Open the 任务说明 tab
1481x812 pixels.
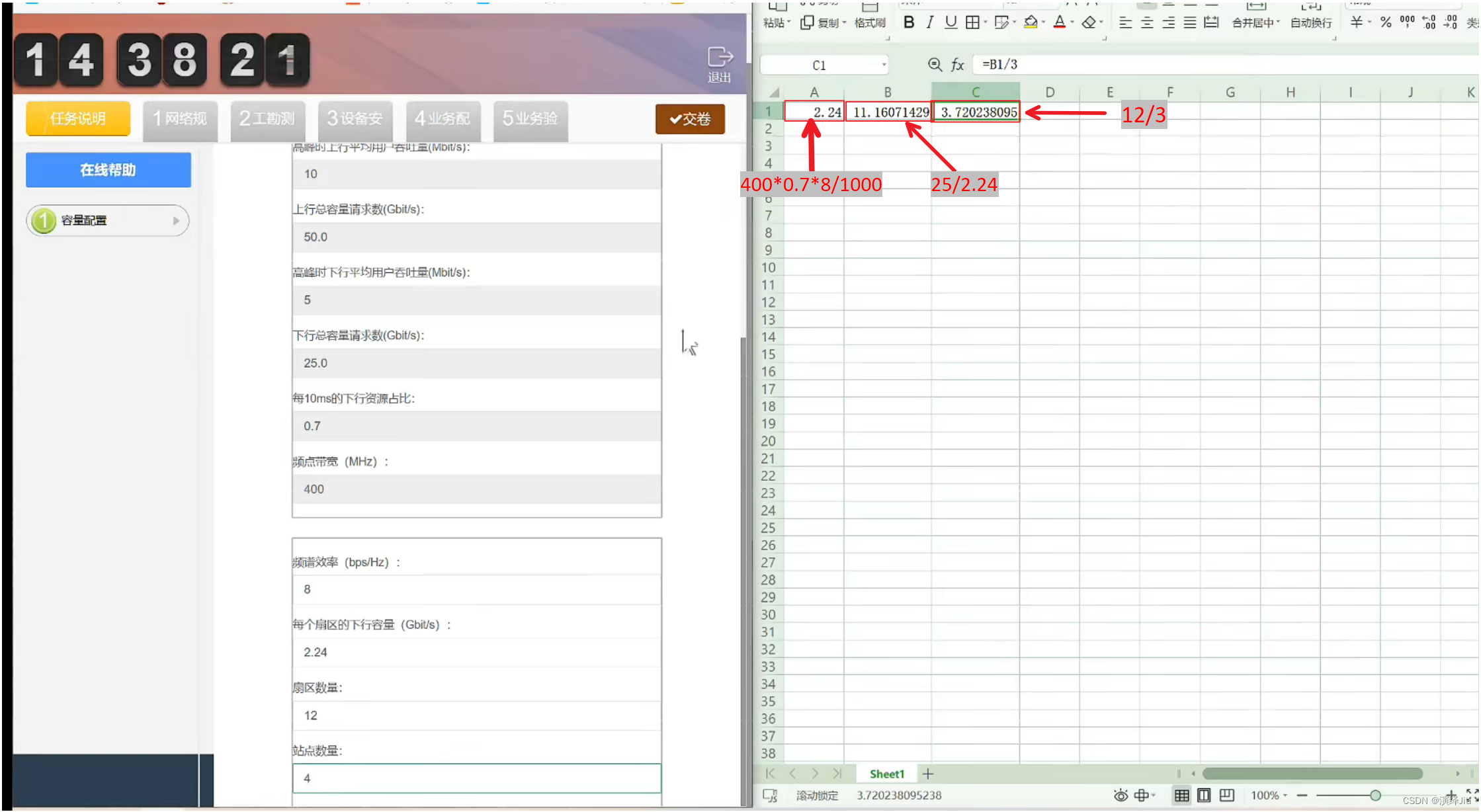click(78, 119)
